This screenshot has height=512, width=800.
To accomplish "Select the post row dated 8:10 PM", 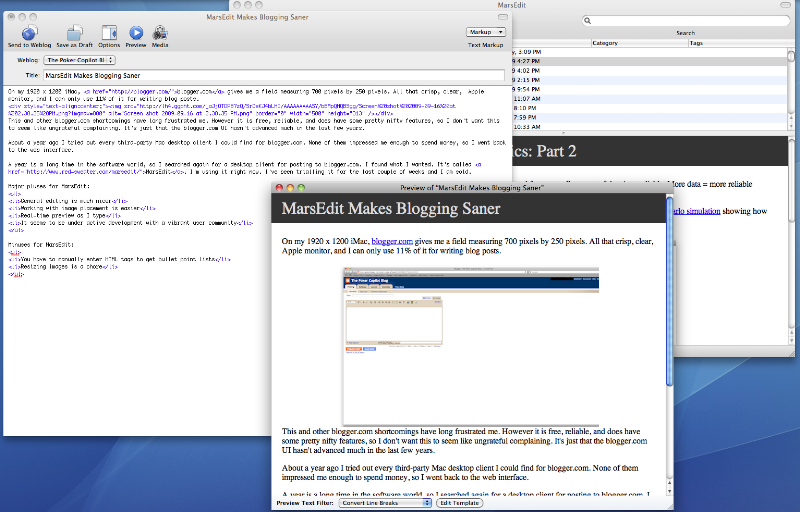I will [649, 108].
